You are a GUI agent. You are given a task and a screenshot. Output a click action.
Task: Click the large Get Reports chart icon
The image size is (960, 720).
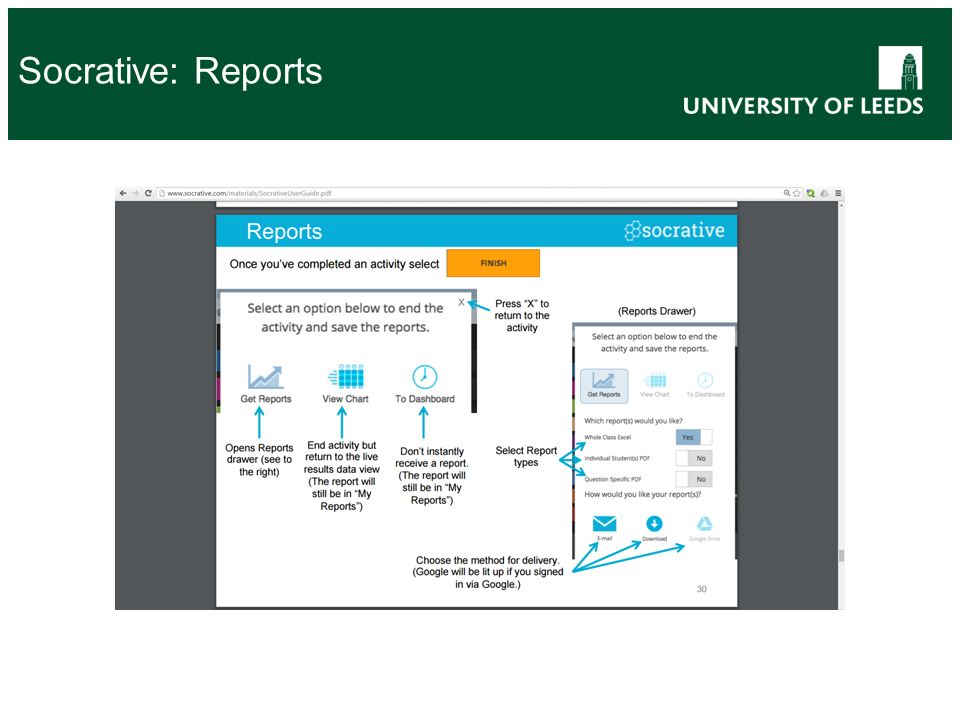[265, 377]
